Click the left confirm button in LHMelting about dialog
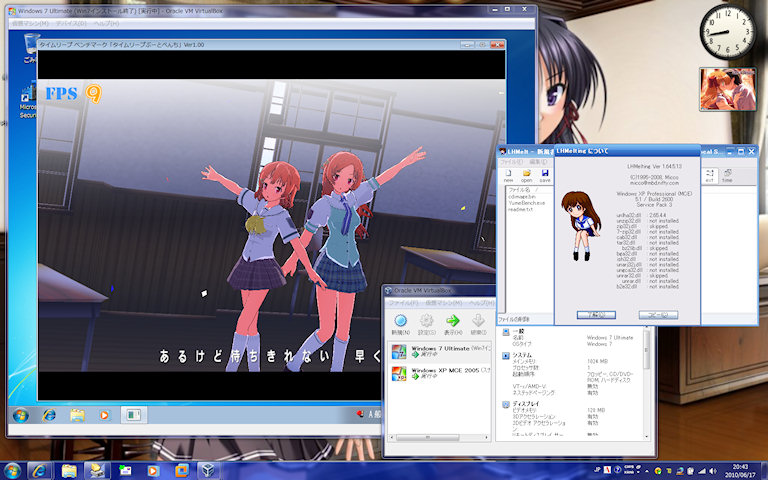The height and width of the screenshot is (480, 768). 596,314
